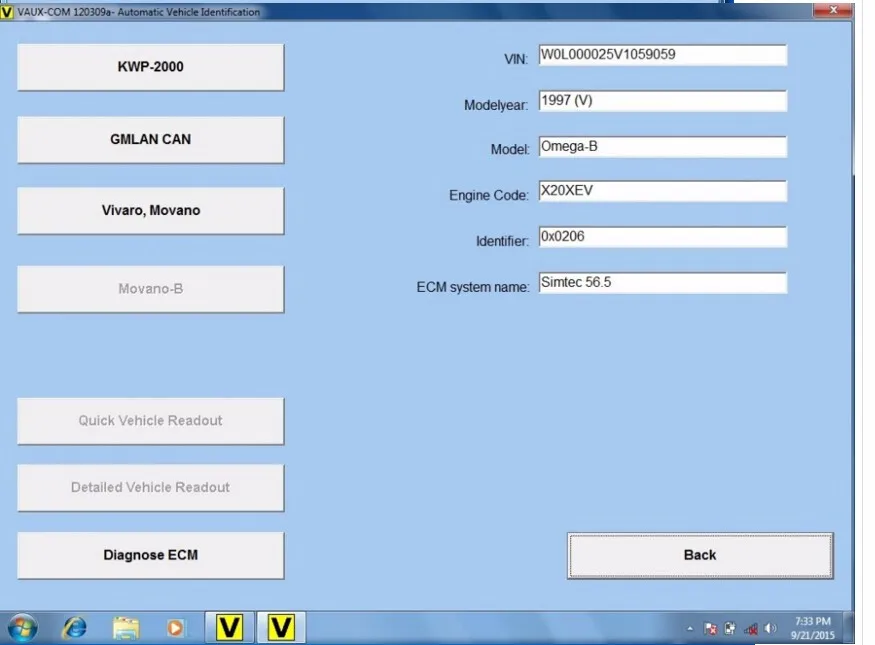
Task: Click the Model field containing Omega-B
Action: coord(663,147)
